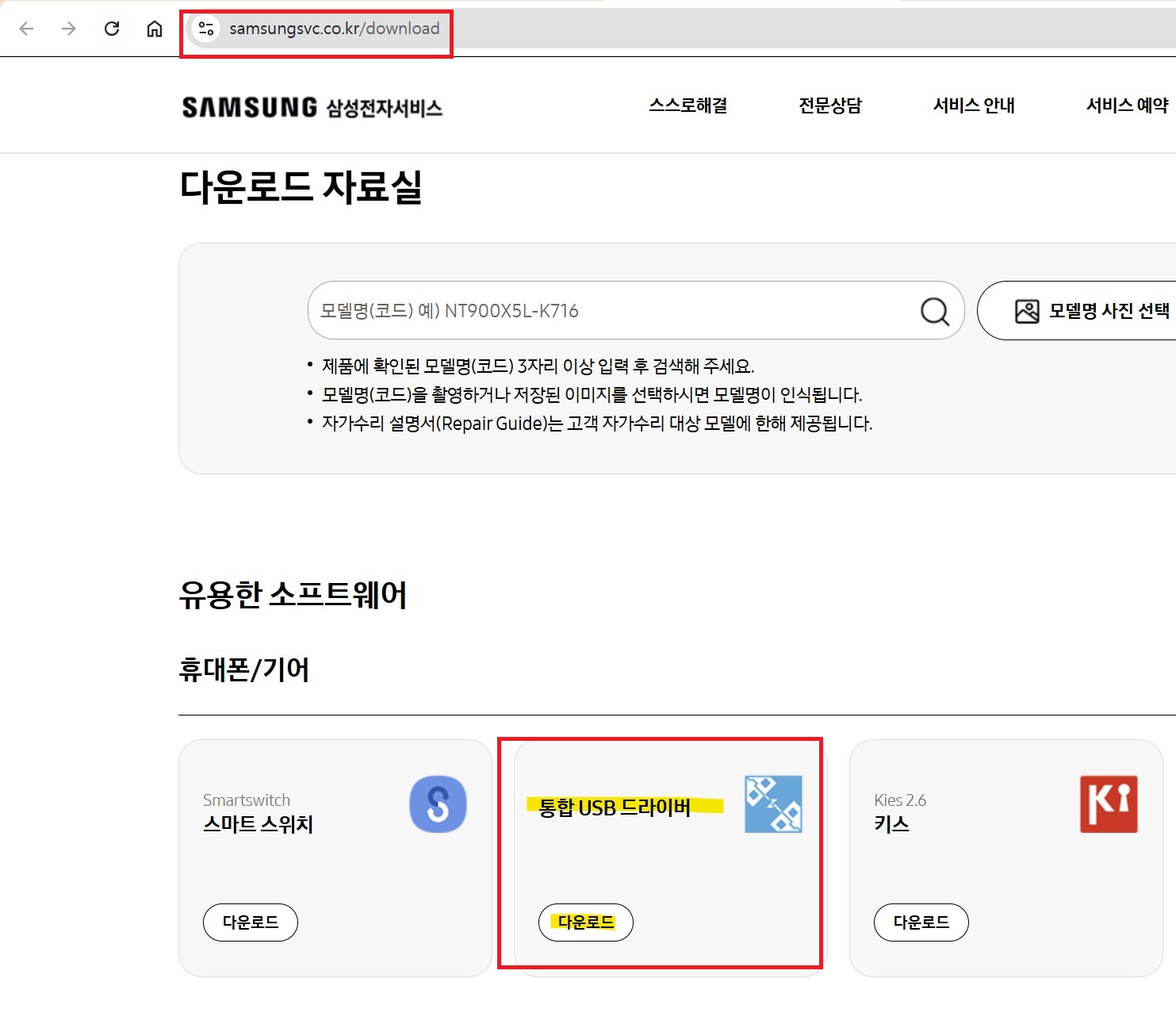1176x1028 pixels.
Task: Open the 서비스 예약 menu
Action: click(1127, 105)
